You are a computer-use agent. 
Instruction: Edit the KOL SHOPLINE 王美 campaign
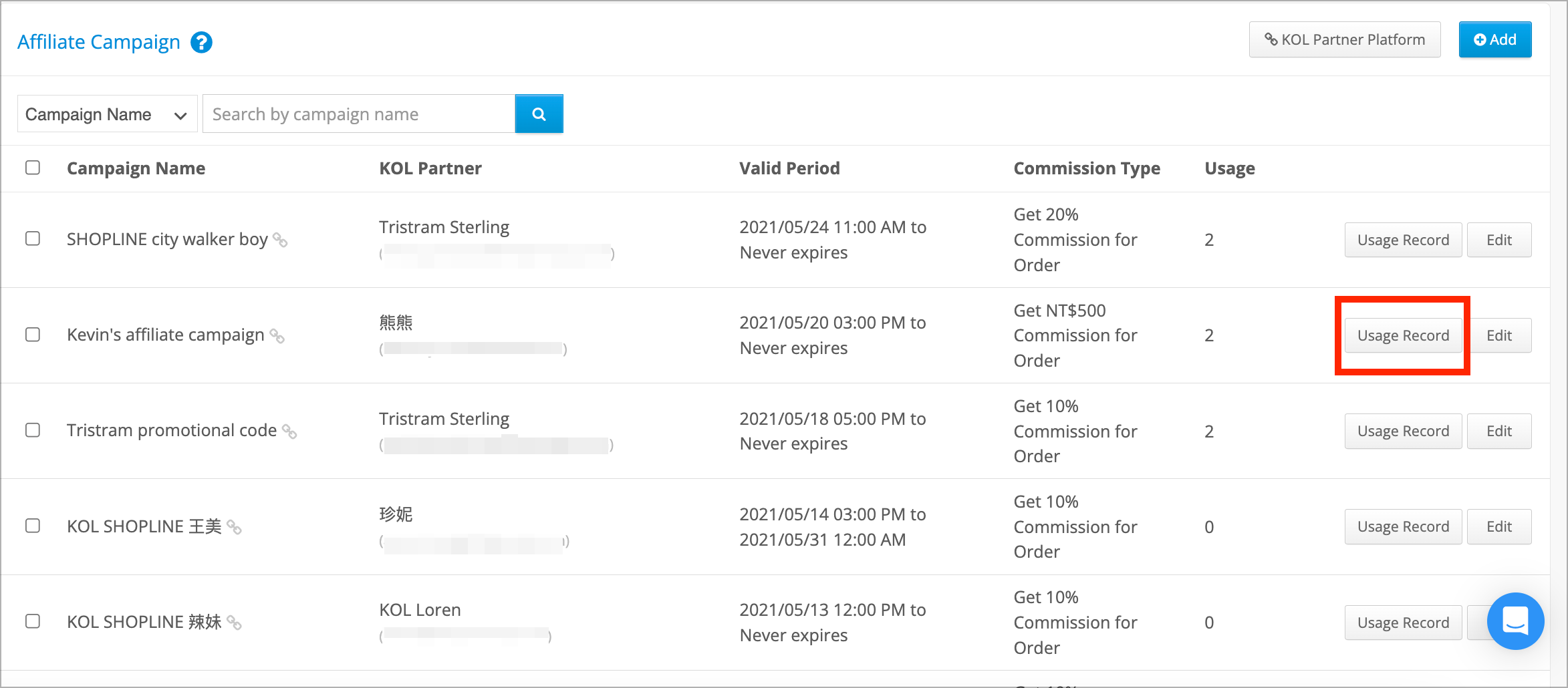click(1499, 526)
